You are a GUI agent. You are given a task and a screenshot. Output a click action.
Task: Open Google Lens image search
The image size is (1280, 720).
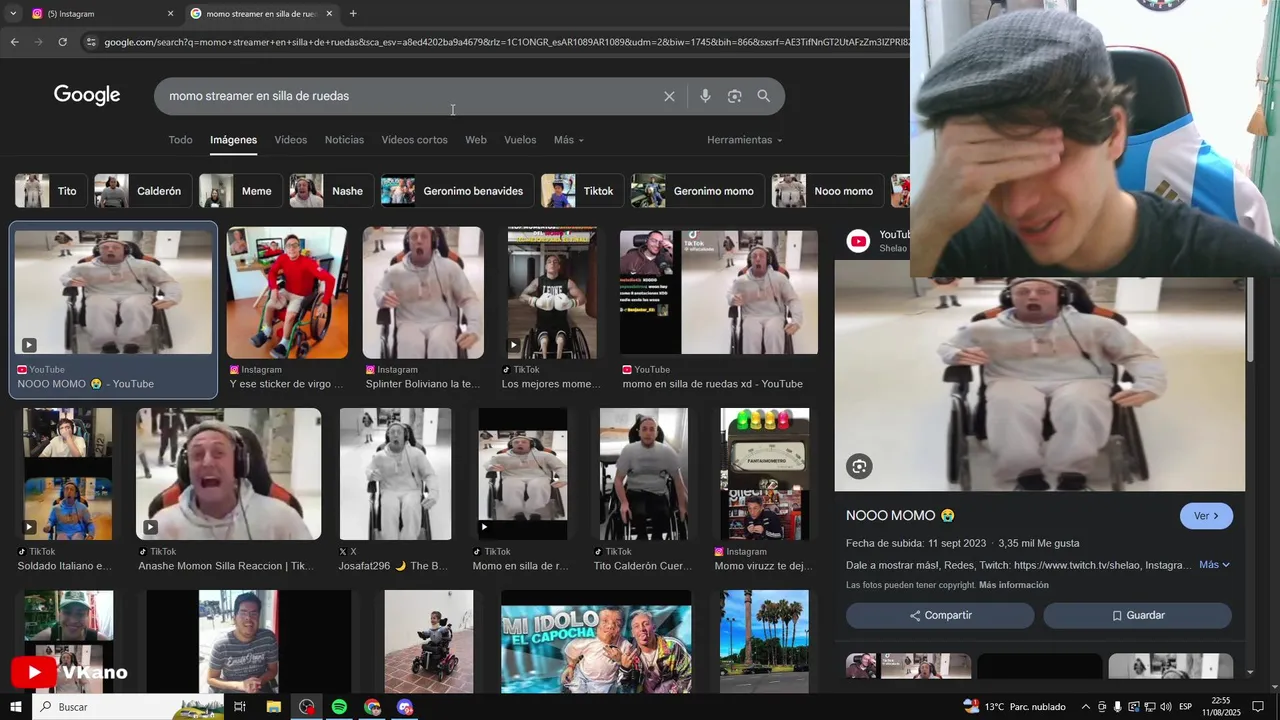734,96
